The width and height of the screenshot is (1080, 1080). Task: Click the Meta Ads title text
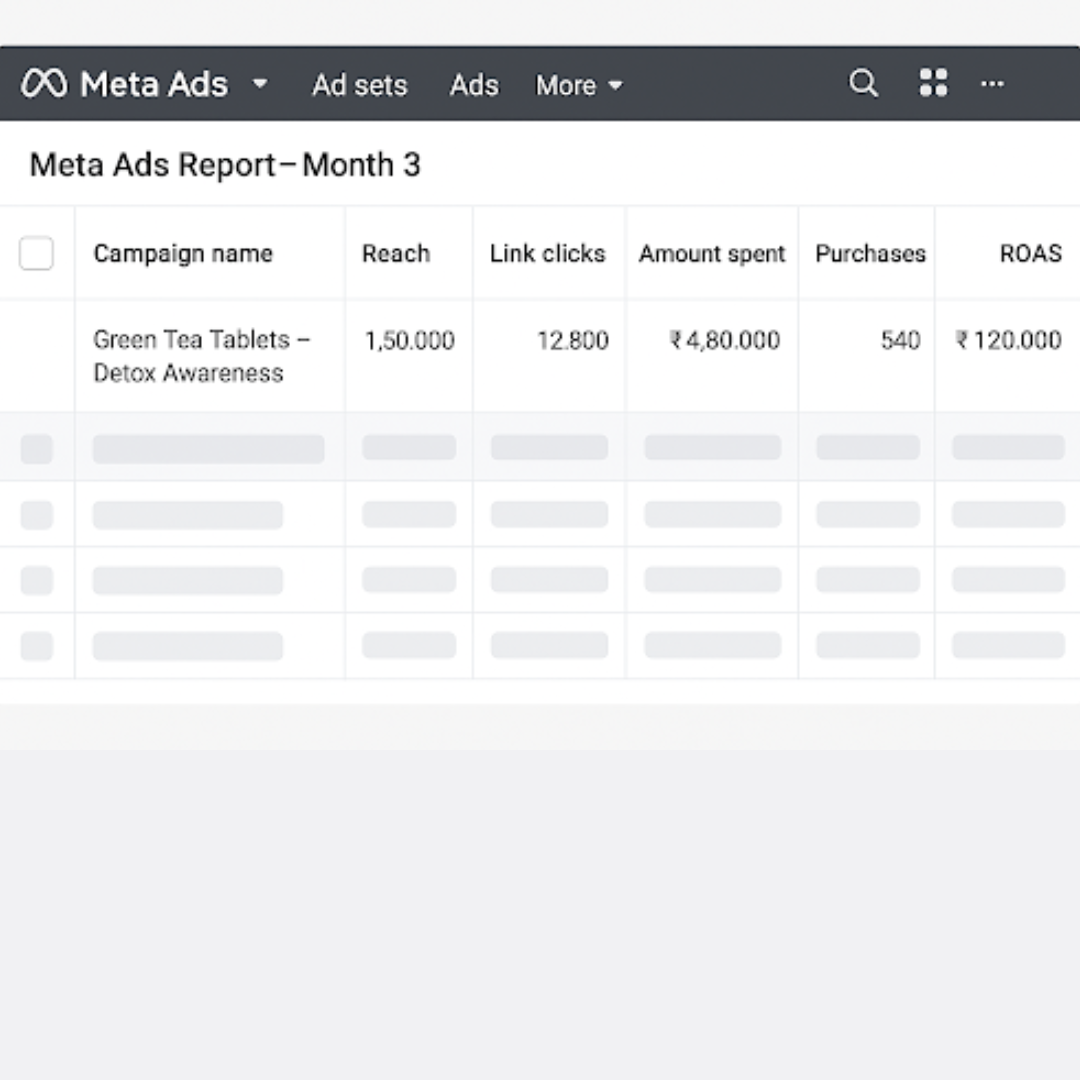154,85
